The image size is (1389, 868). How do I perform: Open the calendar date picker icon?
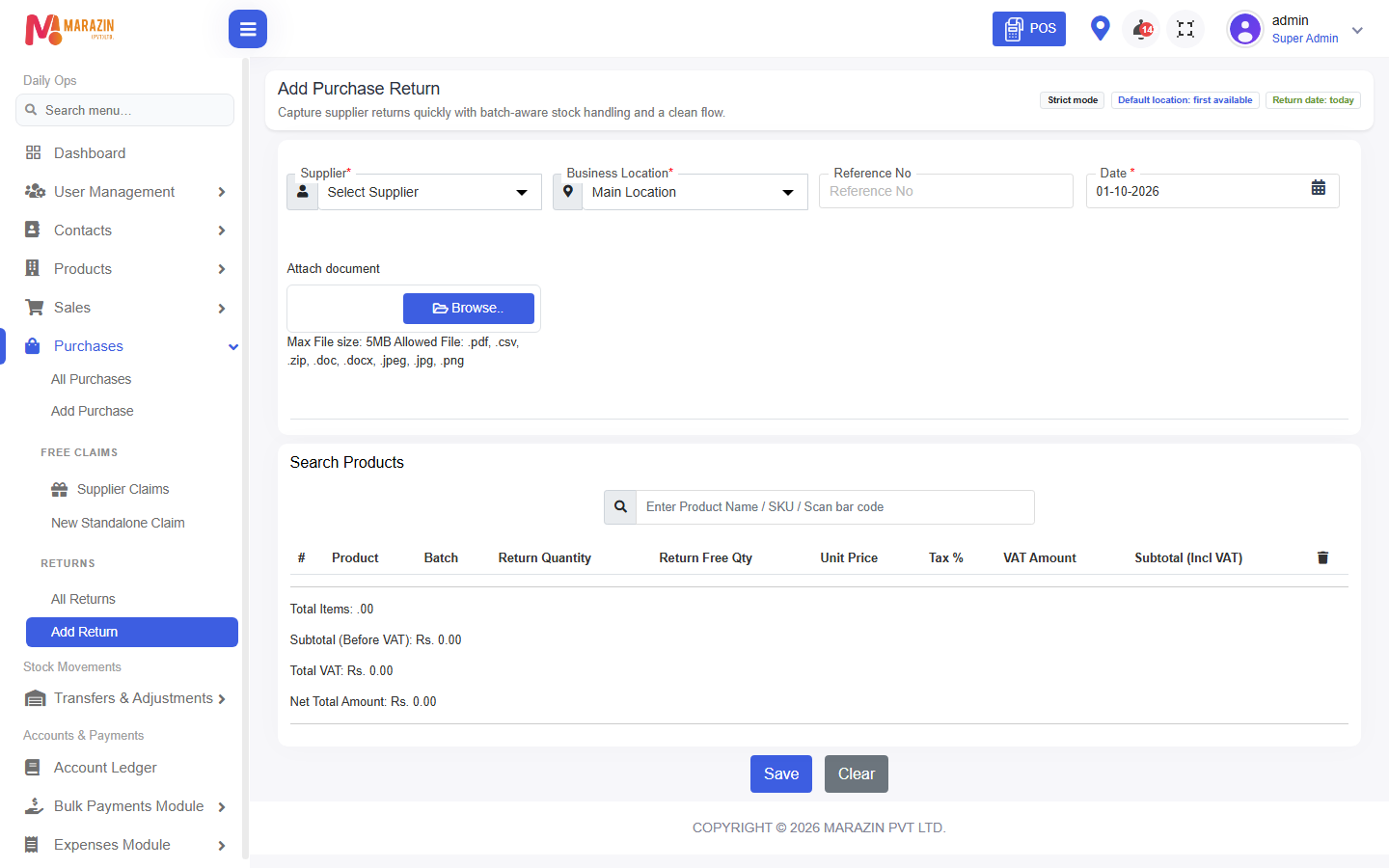point(1319,187)
